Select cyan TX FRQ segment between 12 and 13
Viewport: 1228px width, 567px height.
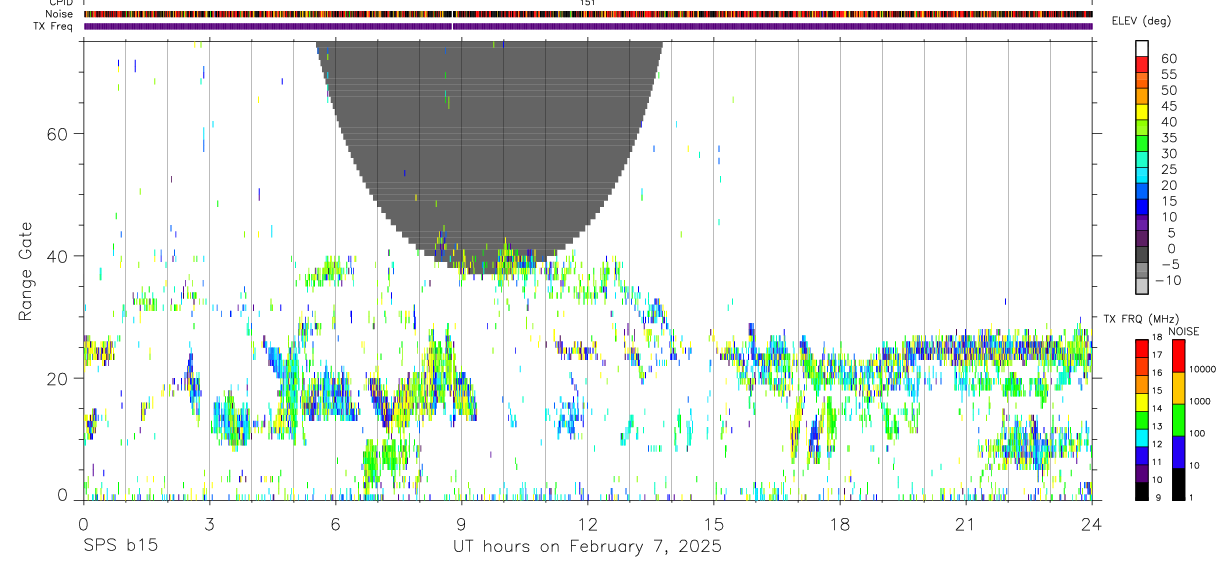point(1141,437)
